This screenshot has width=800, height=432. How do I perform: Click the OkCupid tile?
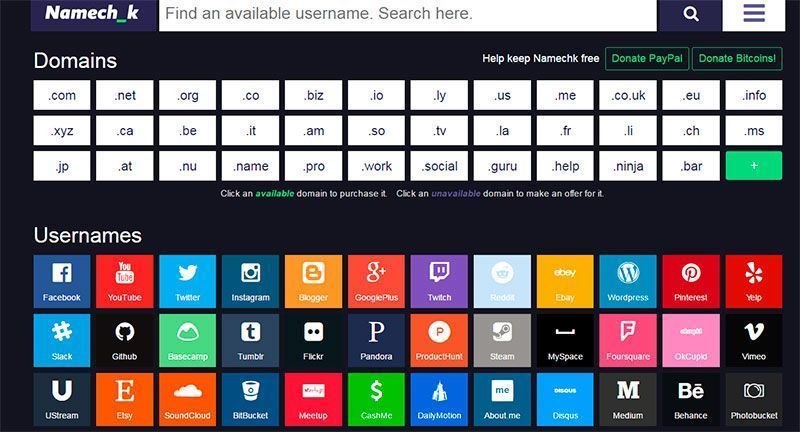point(691,341)
